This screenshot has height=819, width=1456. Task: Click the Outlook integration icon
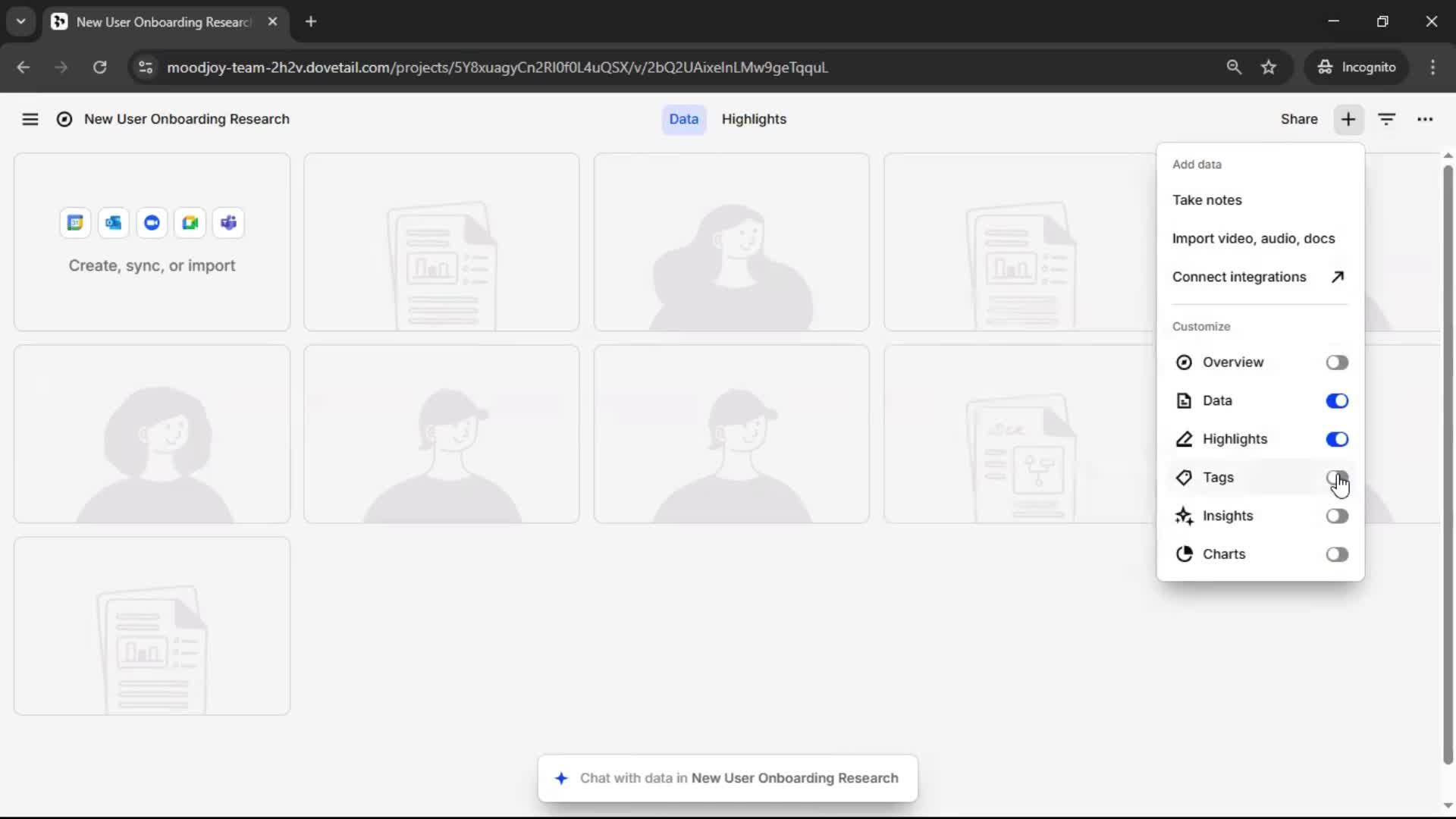113,223
